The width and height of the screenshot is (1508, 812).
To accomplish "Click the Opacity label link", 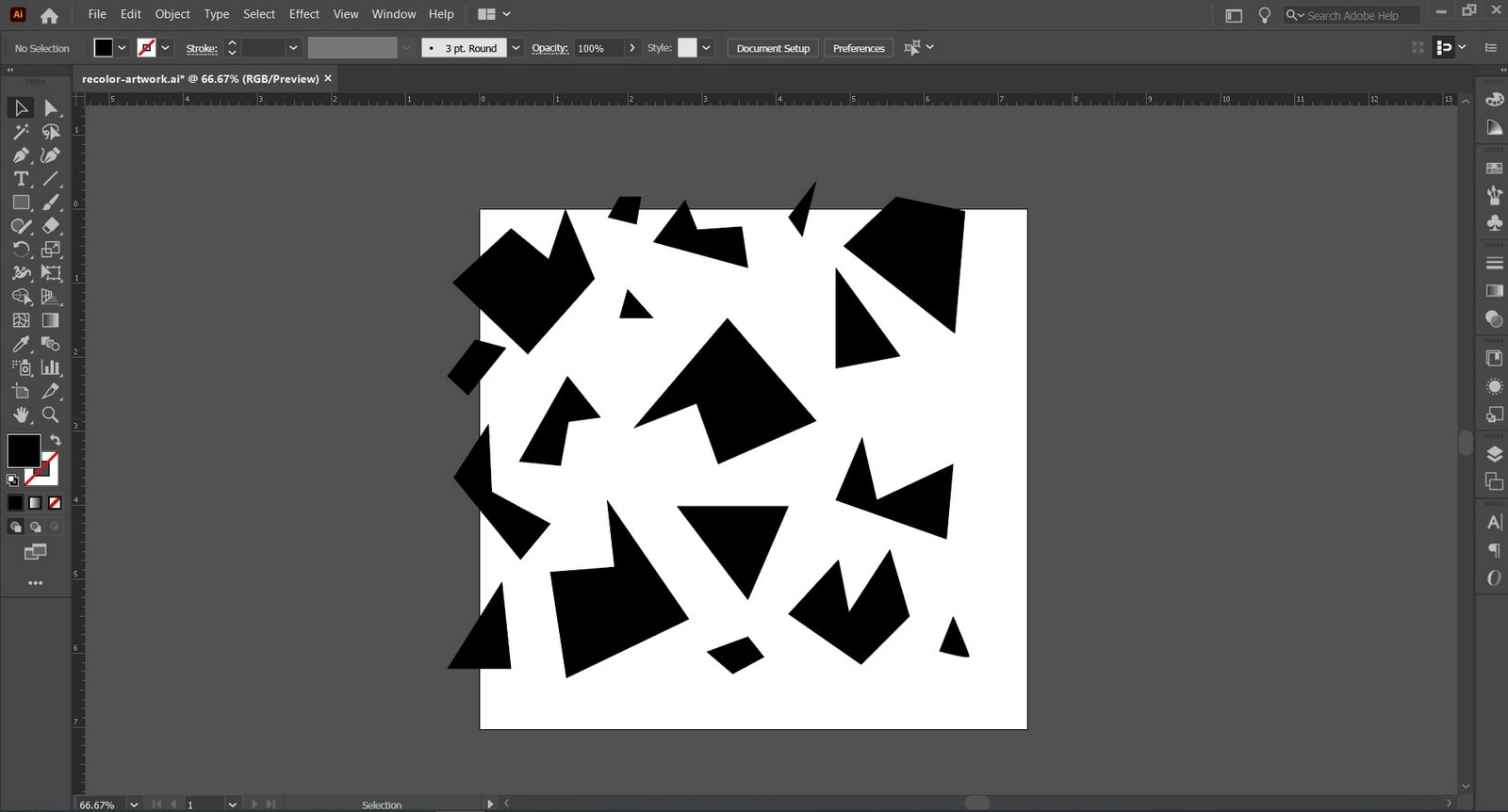I will (x=549, y=48).
